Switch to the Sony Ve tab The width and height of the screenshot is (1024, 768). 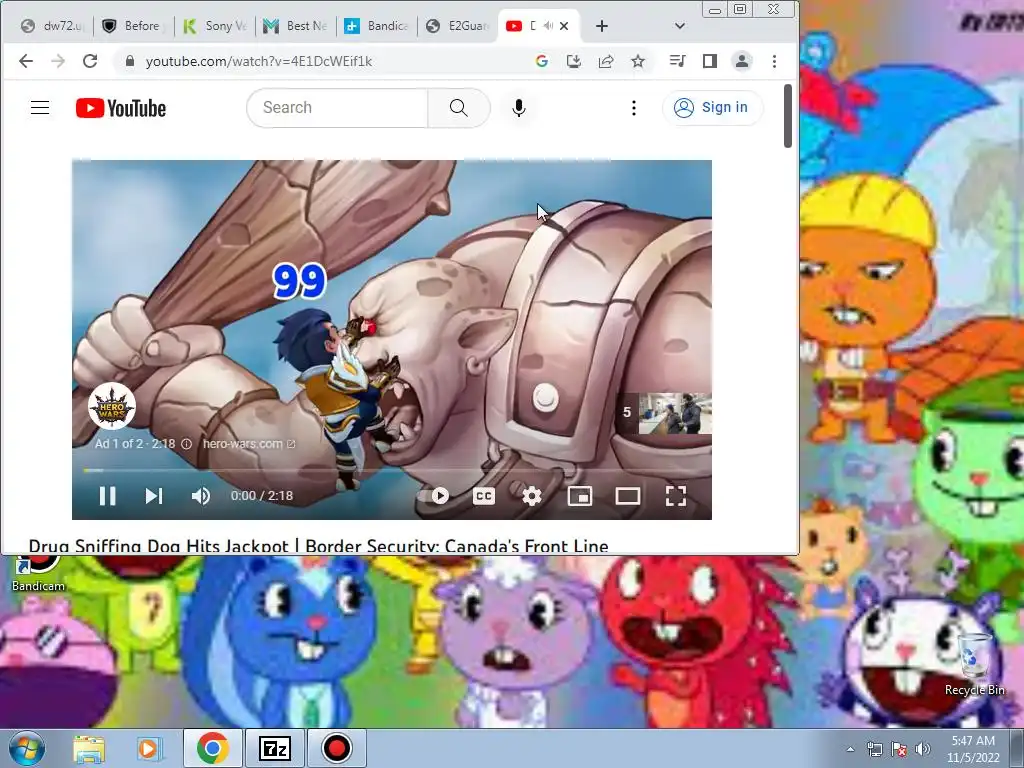(x=215, y=26)
